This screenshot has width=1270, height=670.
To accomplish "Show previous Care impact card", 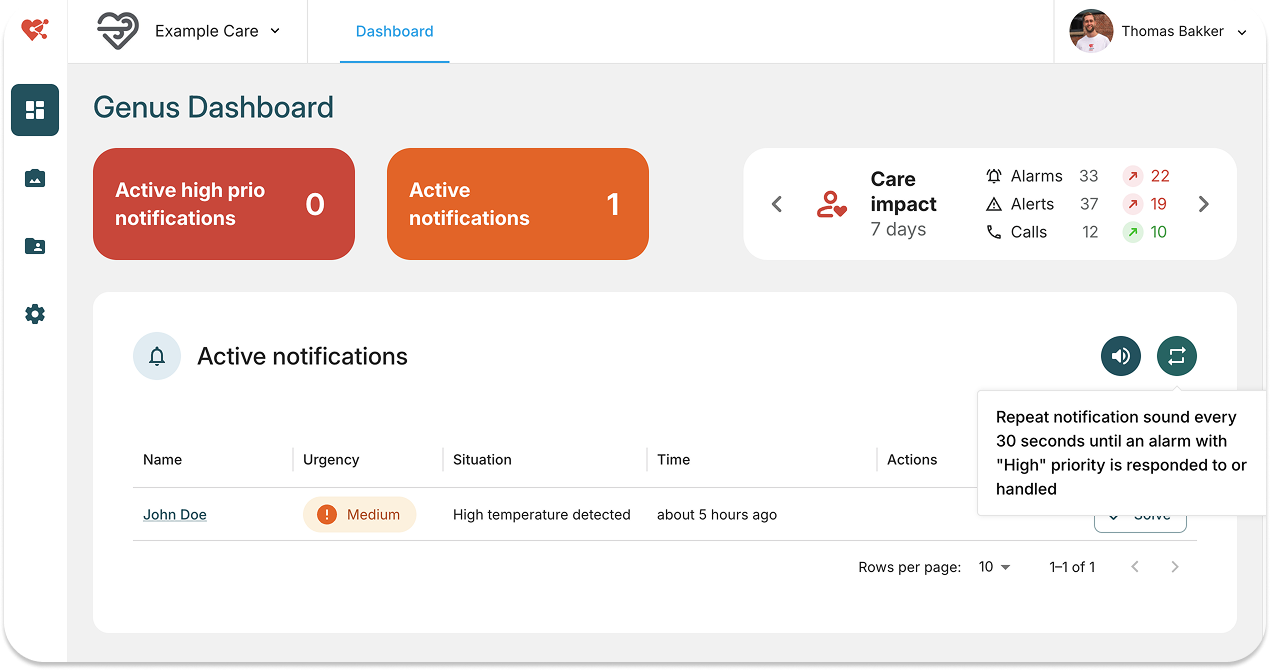I will [777, 204].
